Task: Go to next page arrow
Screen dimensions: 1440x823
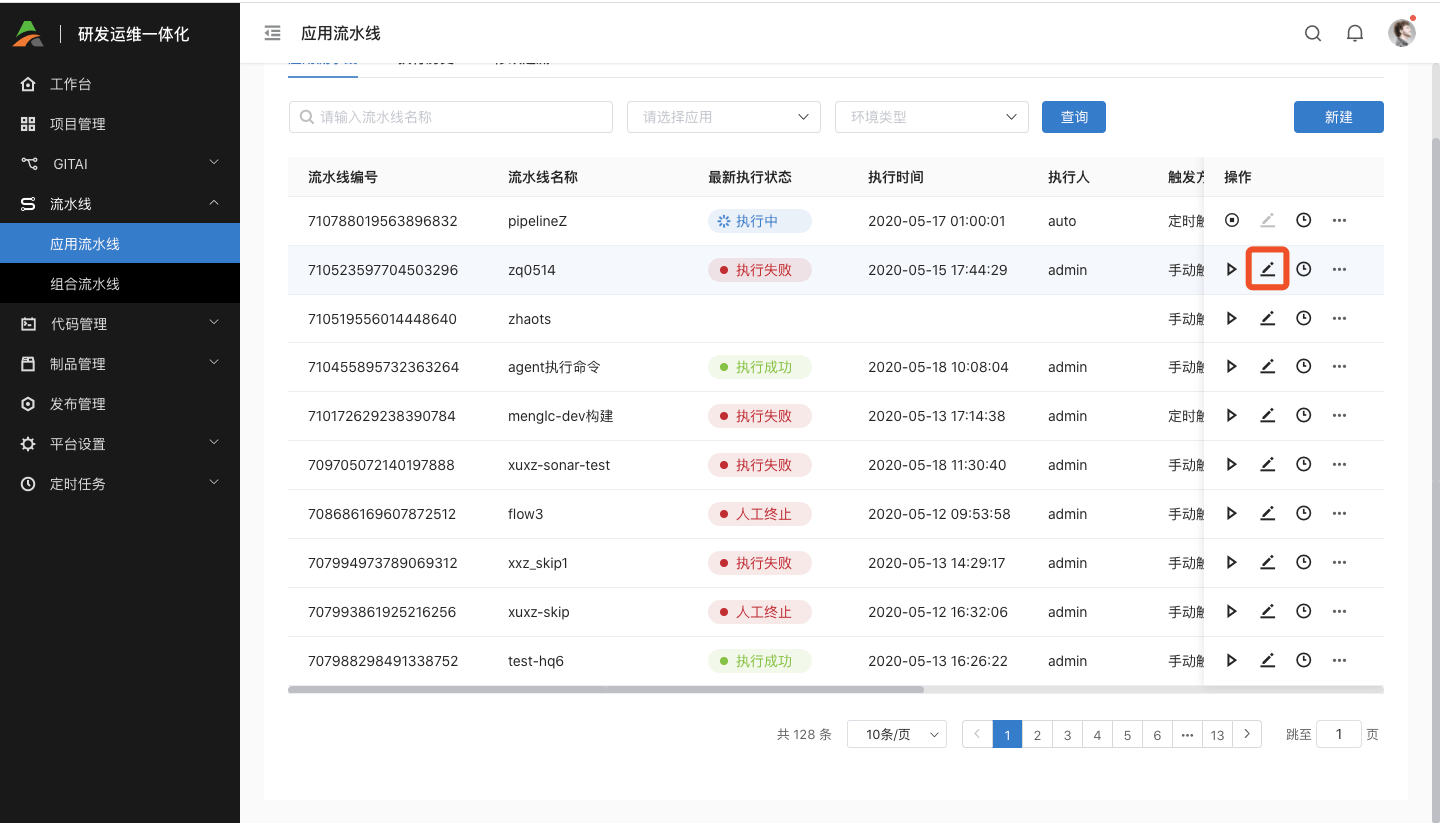Action: 1247,734
